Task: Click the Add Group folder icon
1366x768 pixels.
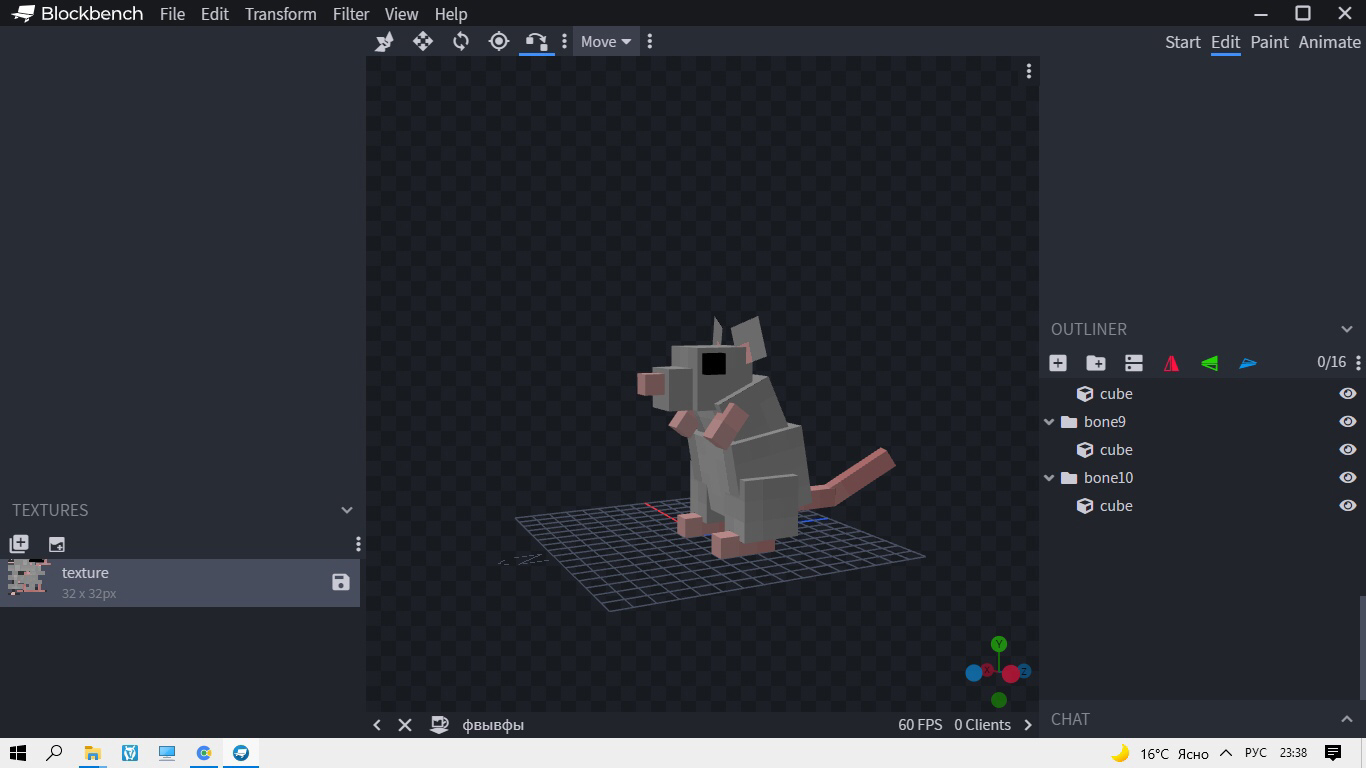Action: coord(1096,363)
